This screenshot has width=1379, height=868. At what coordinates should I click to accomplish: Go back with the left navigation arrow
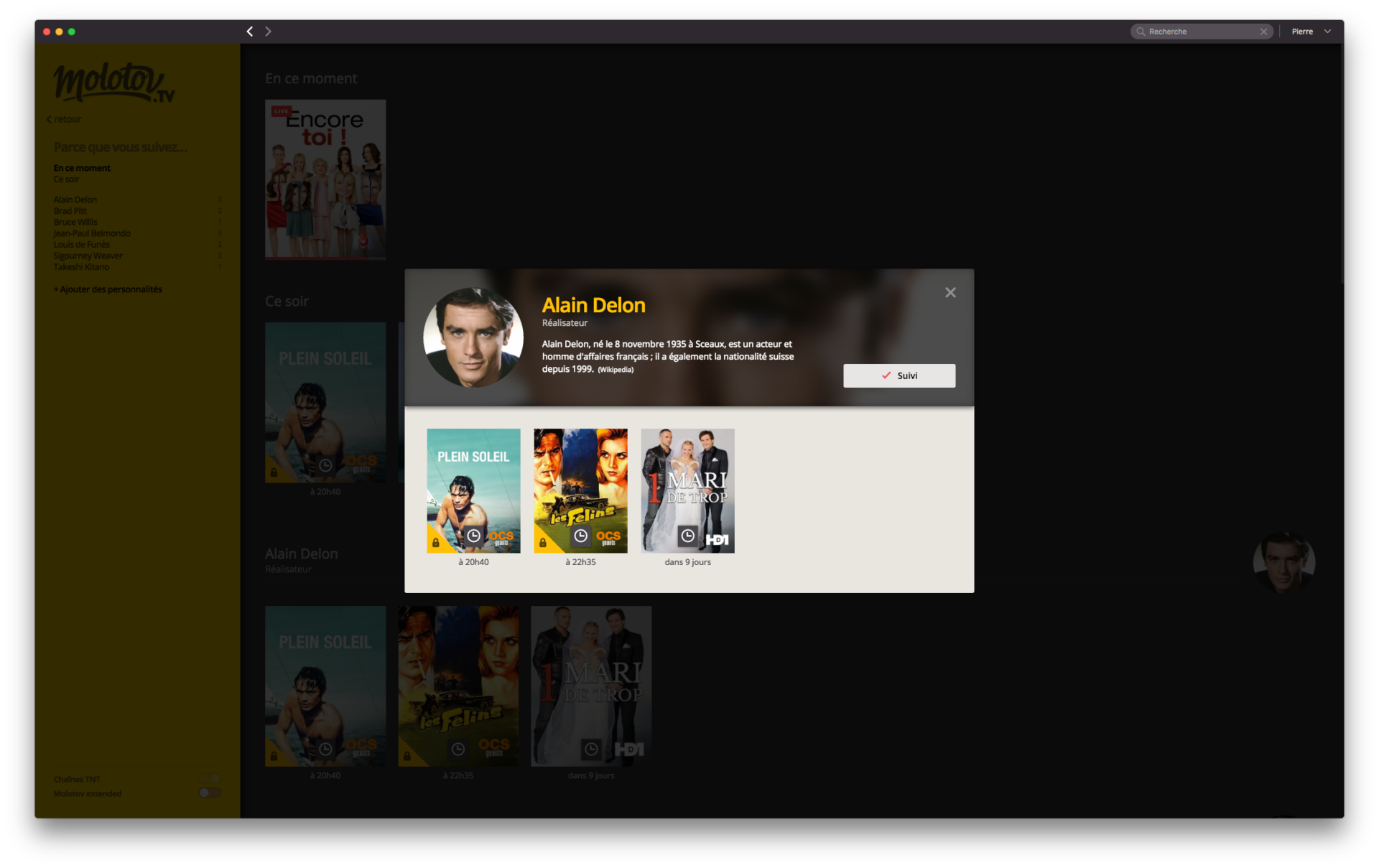pyautogui.click(x=249, y=32)
